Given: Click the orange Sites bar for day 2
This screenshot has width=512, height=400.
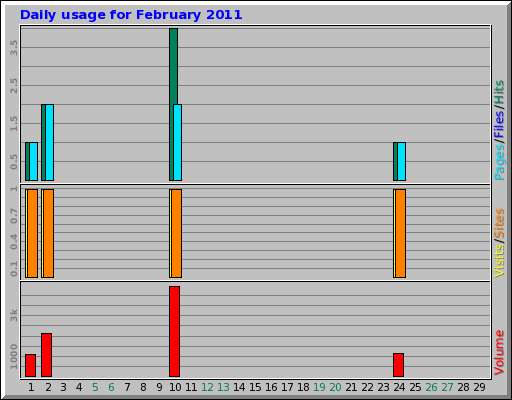Looking at the screenshot, I should point(49,233).
